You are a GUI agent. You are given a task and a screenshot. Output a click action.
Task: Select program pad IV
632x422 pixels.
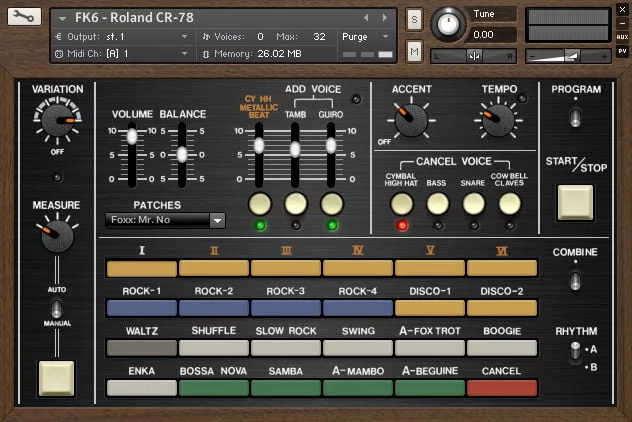[x=358, y=268]
